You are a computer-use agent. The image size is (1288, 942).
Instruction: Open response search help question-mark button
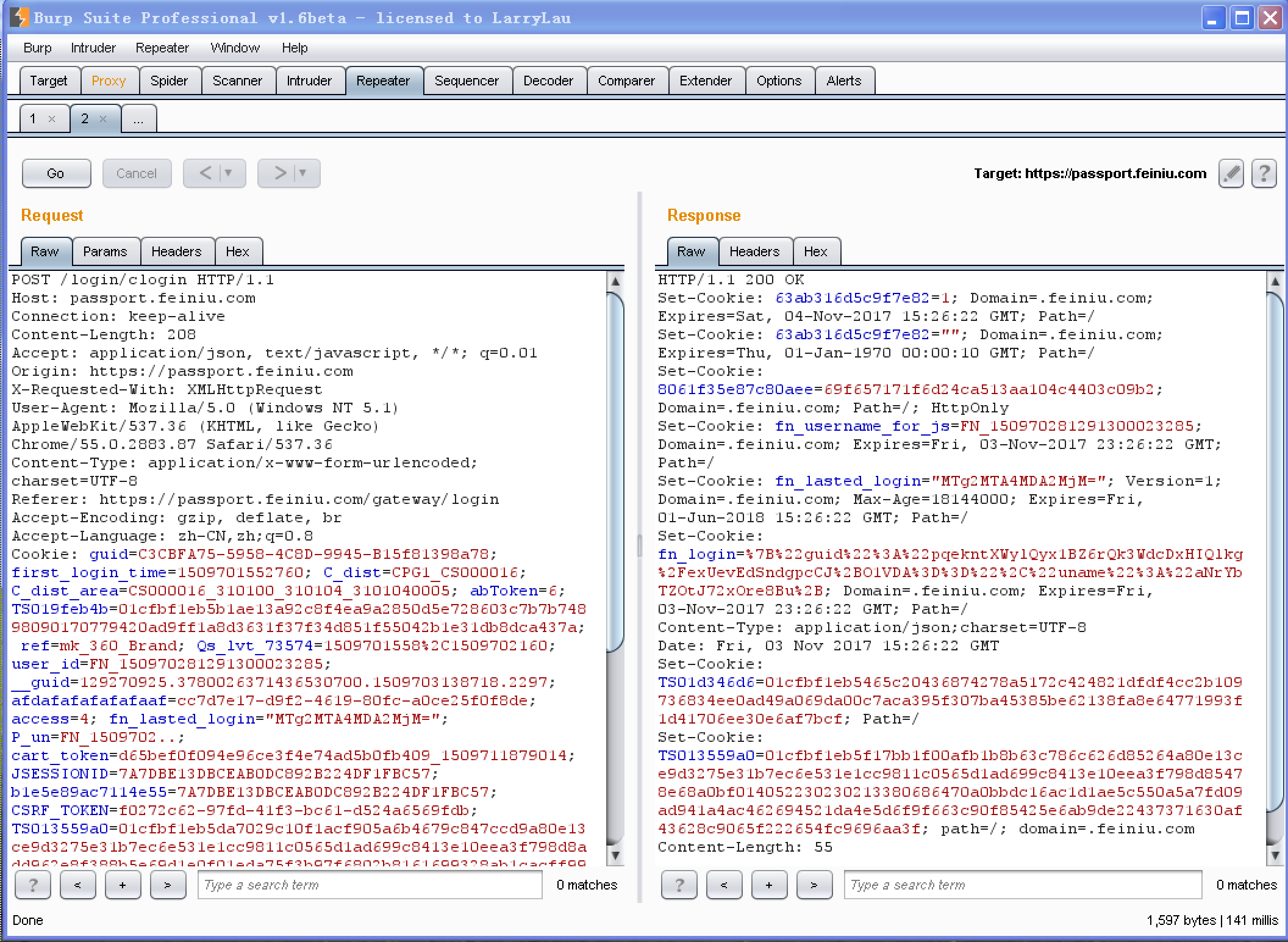coord(679,885)
